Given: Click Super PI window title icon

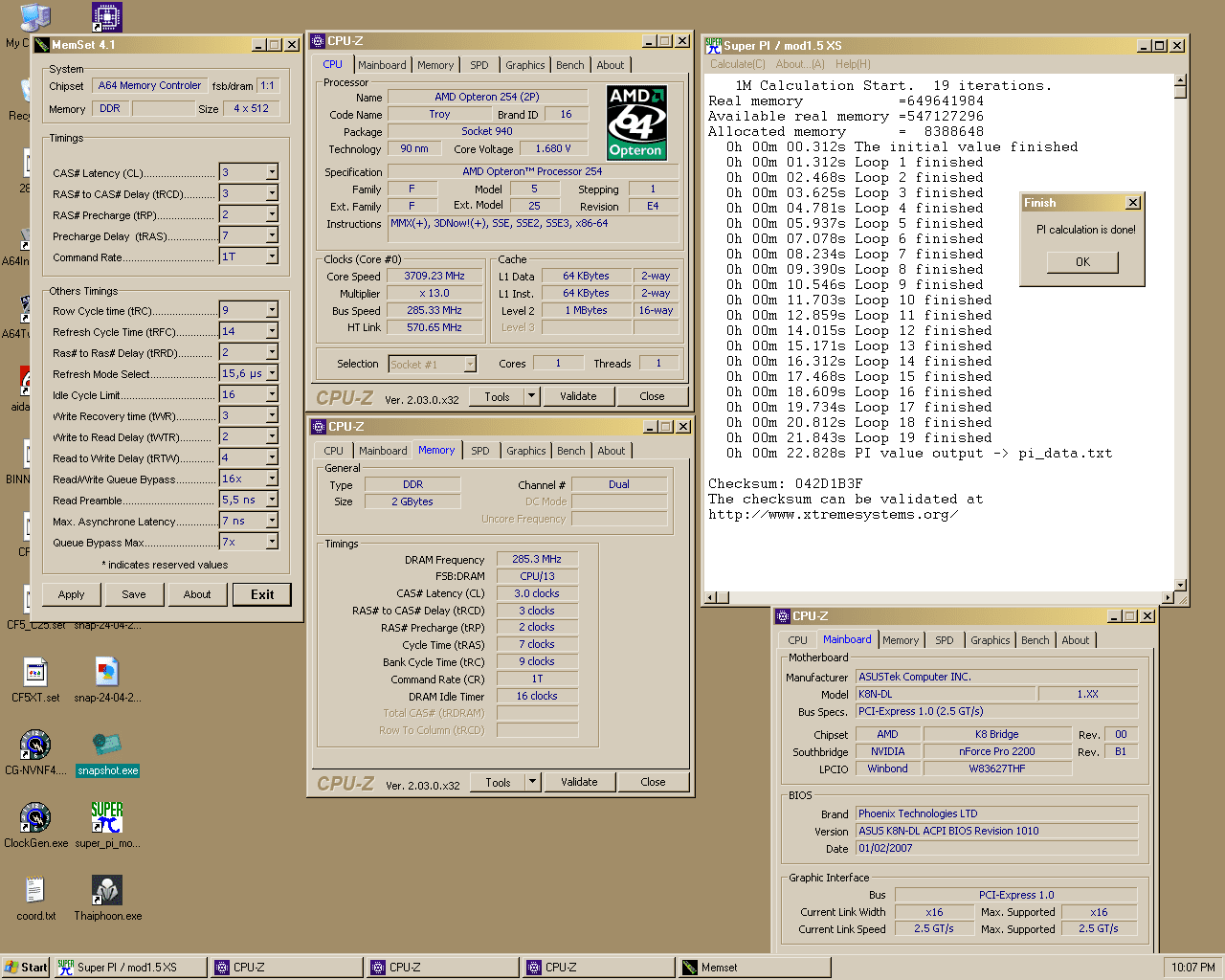Looking at the screenshot, I should point(713,45).
